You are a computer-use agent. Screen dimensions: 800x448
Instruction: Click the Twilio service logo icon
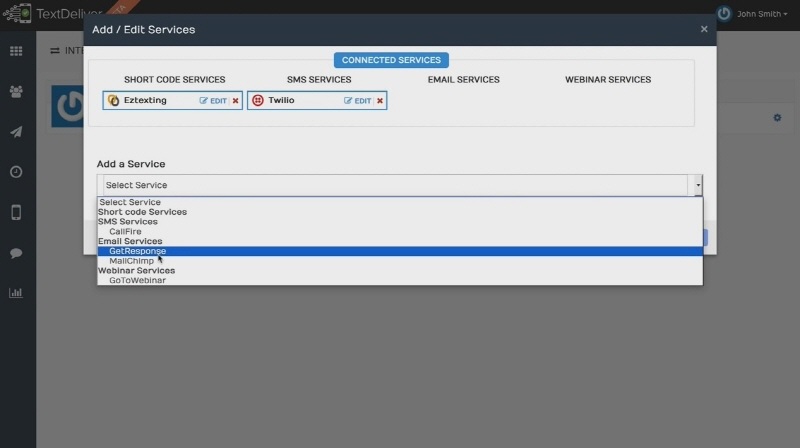pos(258,101)
